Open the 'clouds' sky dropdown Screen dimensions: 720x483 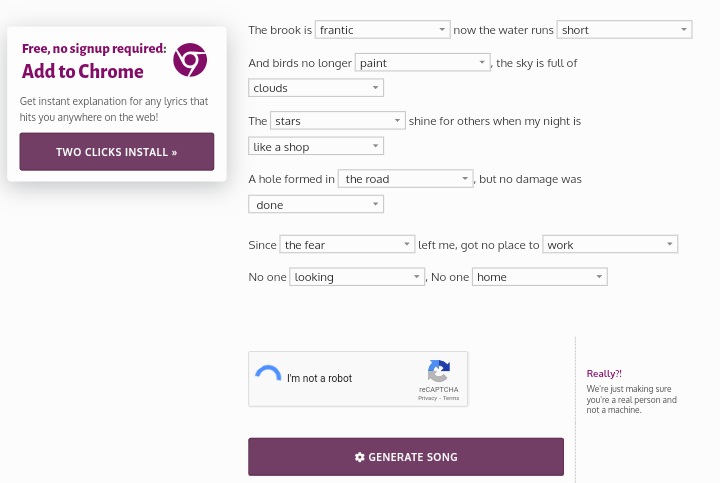click(x=316, y=88)
